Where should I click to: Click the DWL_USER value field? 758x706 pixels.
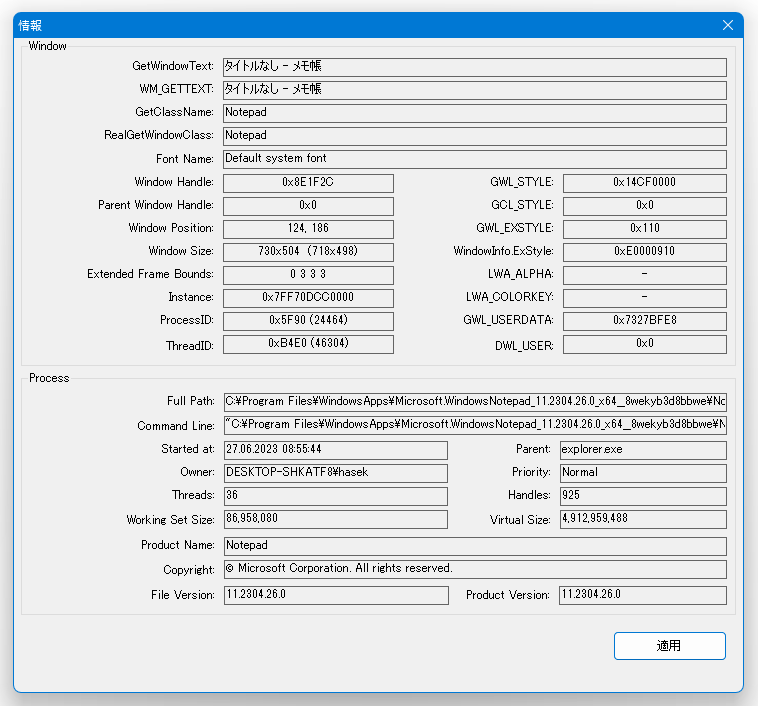pyautogui.click(x=645, y=344)
